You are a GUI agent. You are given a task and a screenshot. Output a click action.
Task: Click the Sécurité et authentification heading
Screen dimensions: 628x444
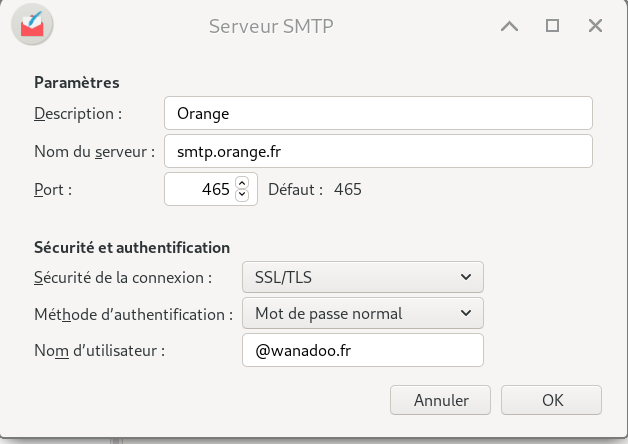click(132, 247)
